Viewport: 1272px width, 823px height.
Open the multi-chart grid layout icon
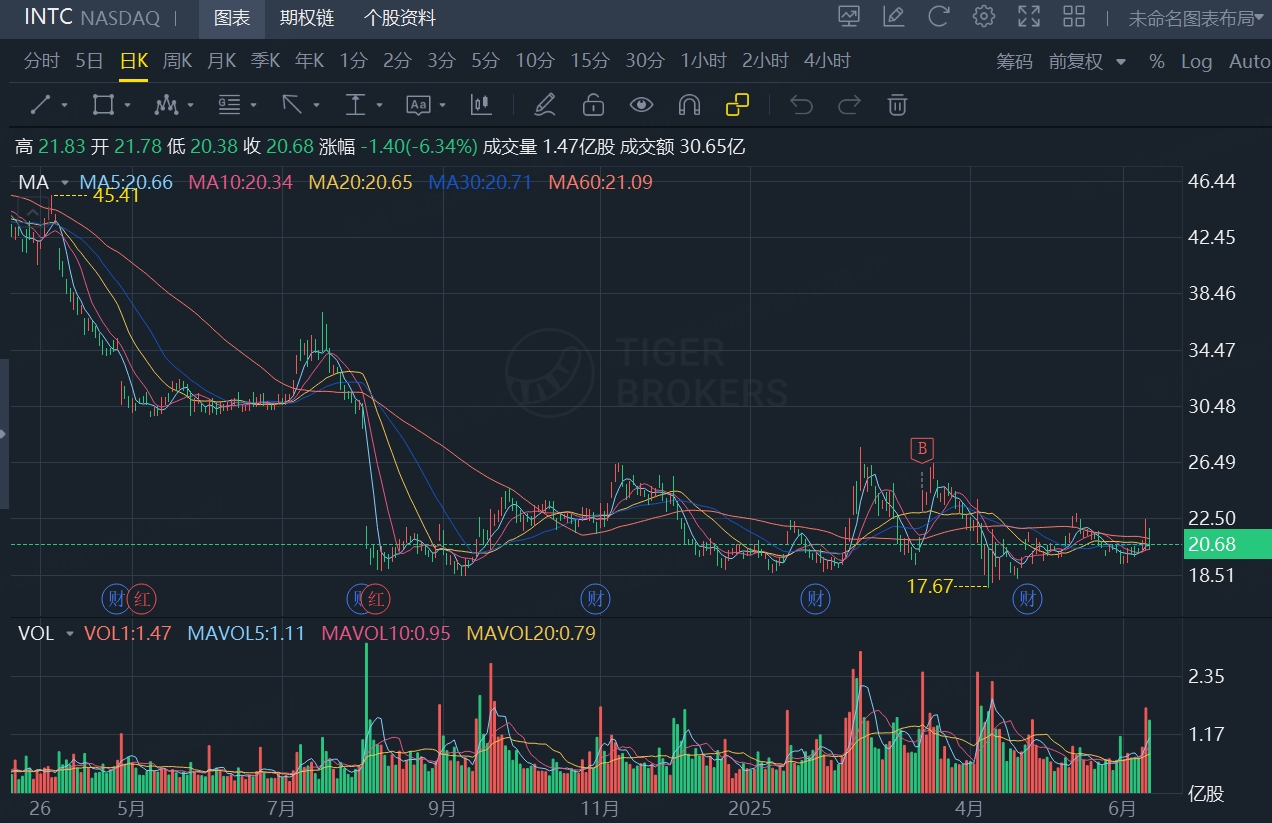[1074, 16]
